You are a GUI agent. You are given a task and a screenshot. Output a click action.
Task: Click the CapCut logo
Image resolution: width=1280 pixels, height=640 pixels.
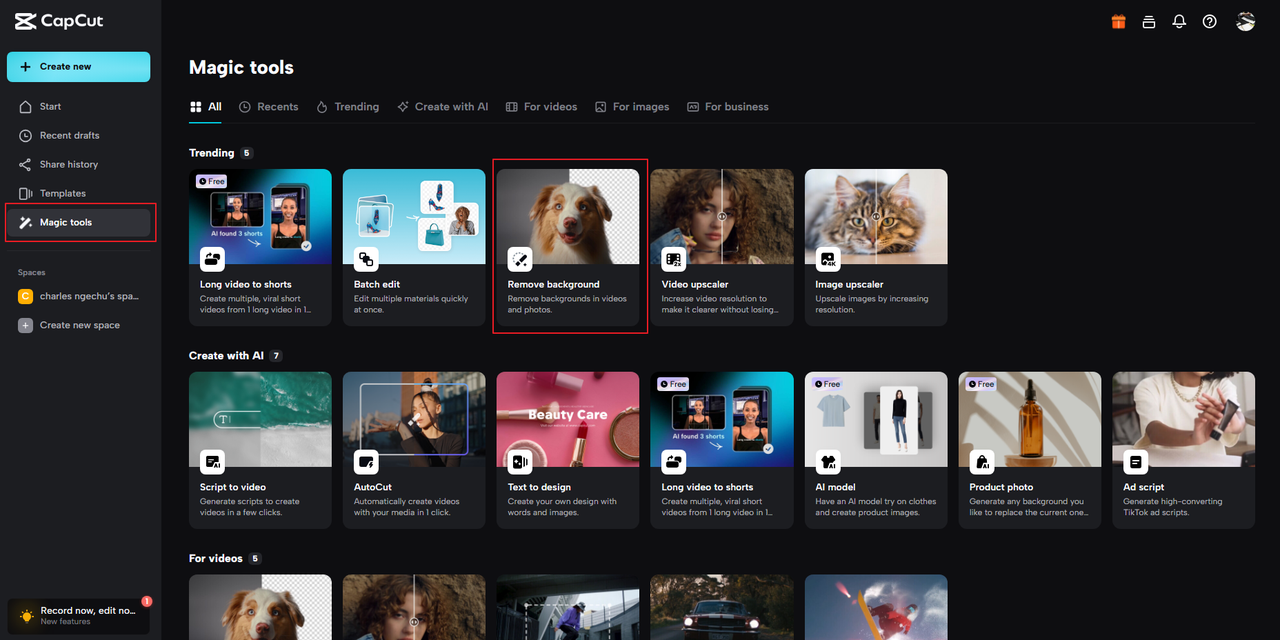59,21
